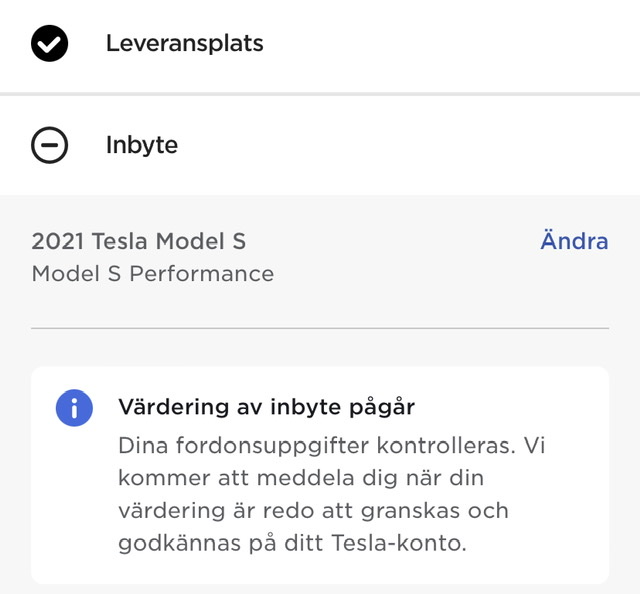Click the word Leveransplats in section title
This screenshot has height=594, width=640.
(x=184, y=44)
